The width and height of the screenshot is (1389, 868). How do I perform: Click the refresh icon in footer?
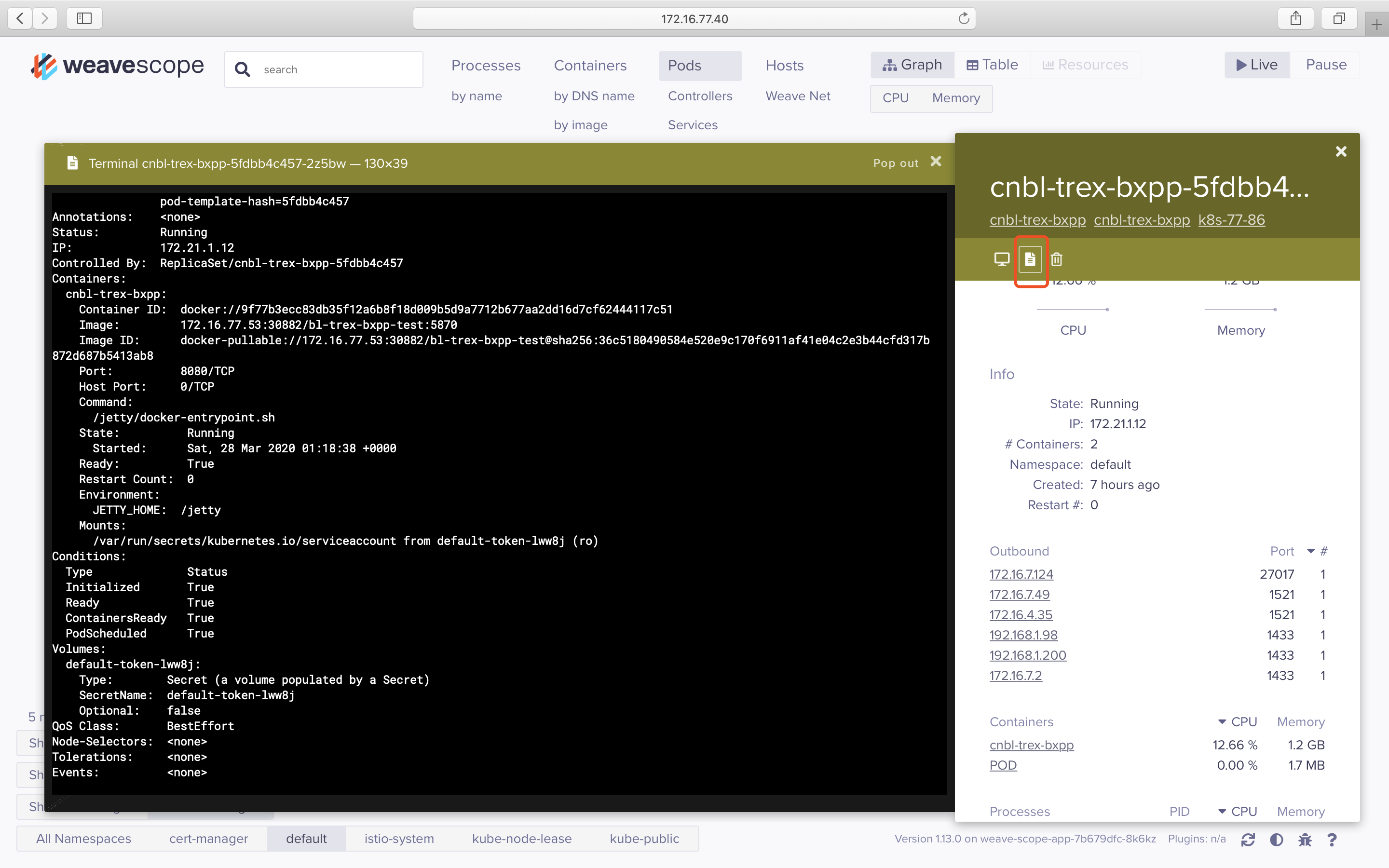[1247, 840]
